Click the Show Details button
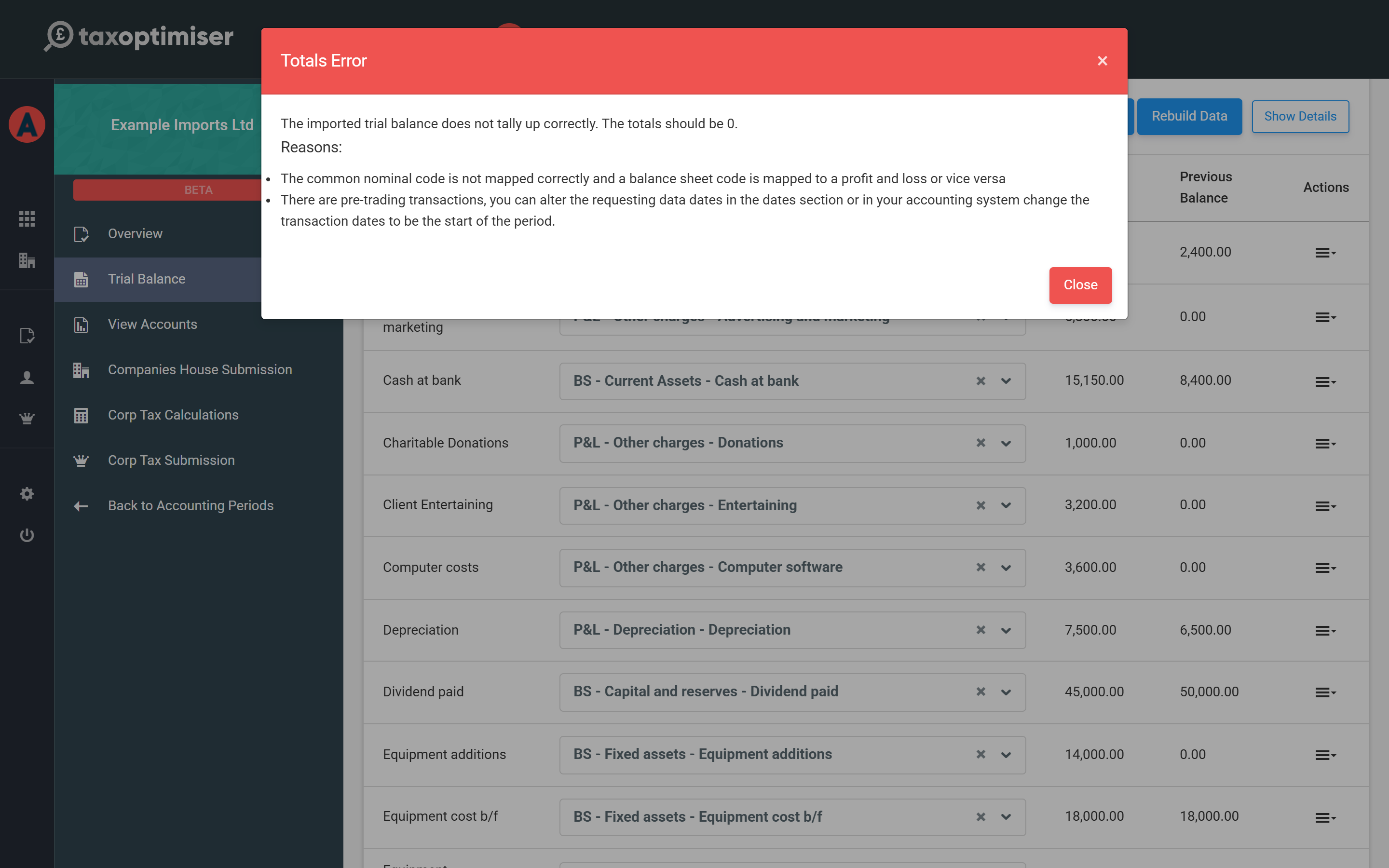The height and width of the screenshot is (868, 1389). [1300, 116]
